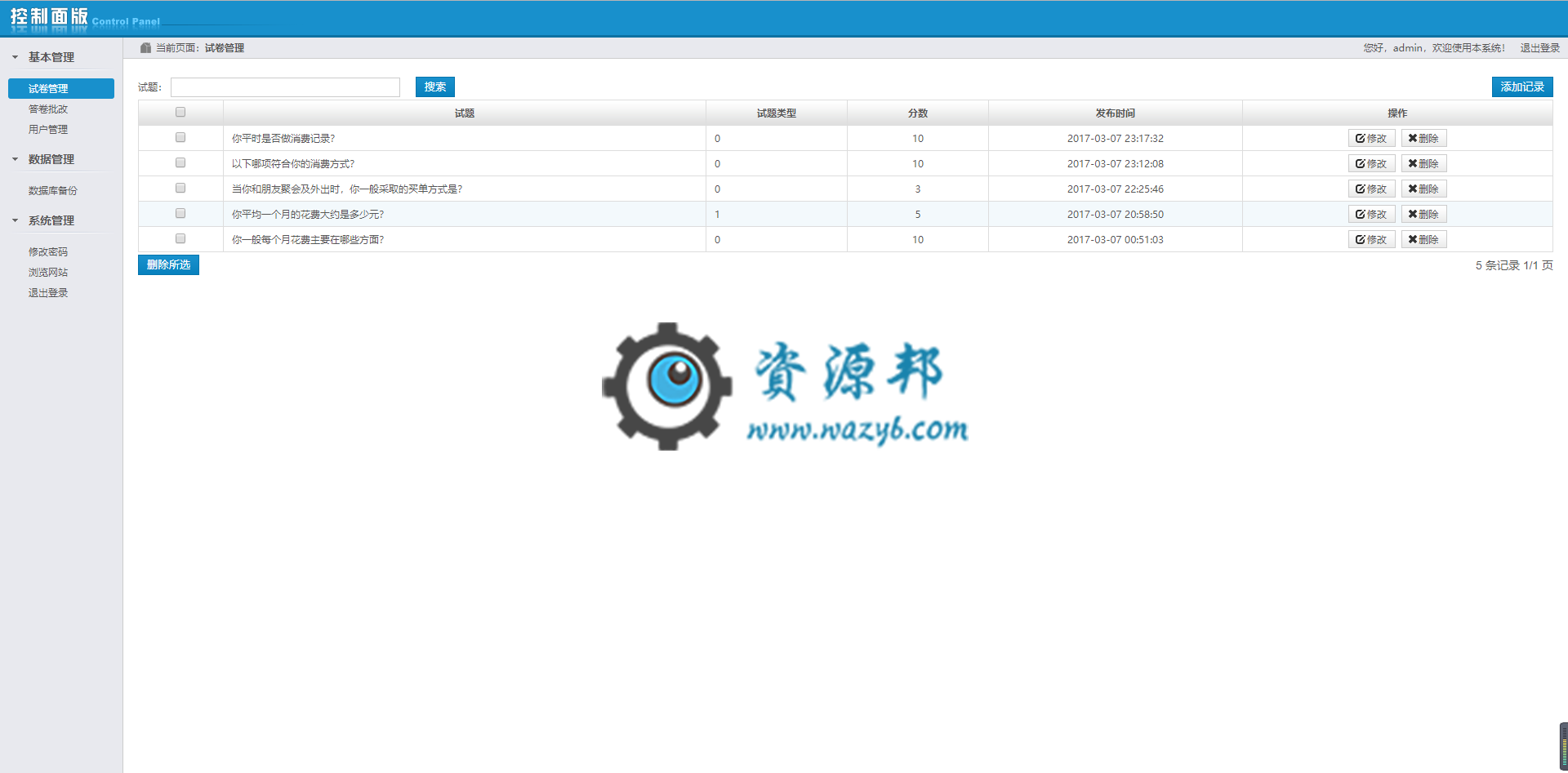Click the 试题 column header
This screenshot has height=773, width=1568.
coord(465,113)
